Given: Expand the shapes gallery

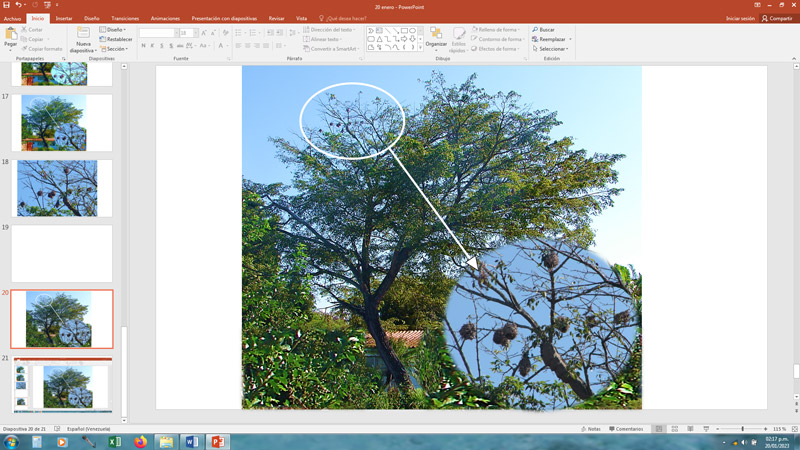Looking at the screenshot, I should click(x=420, y=47).
